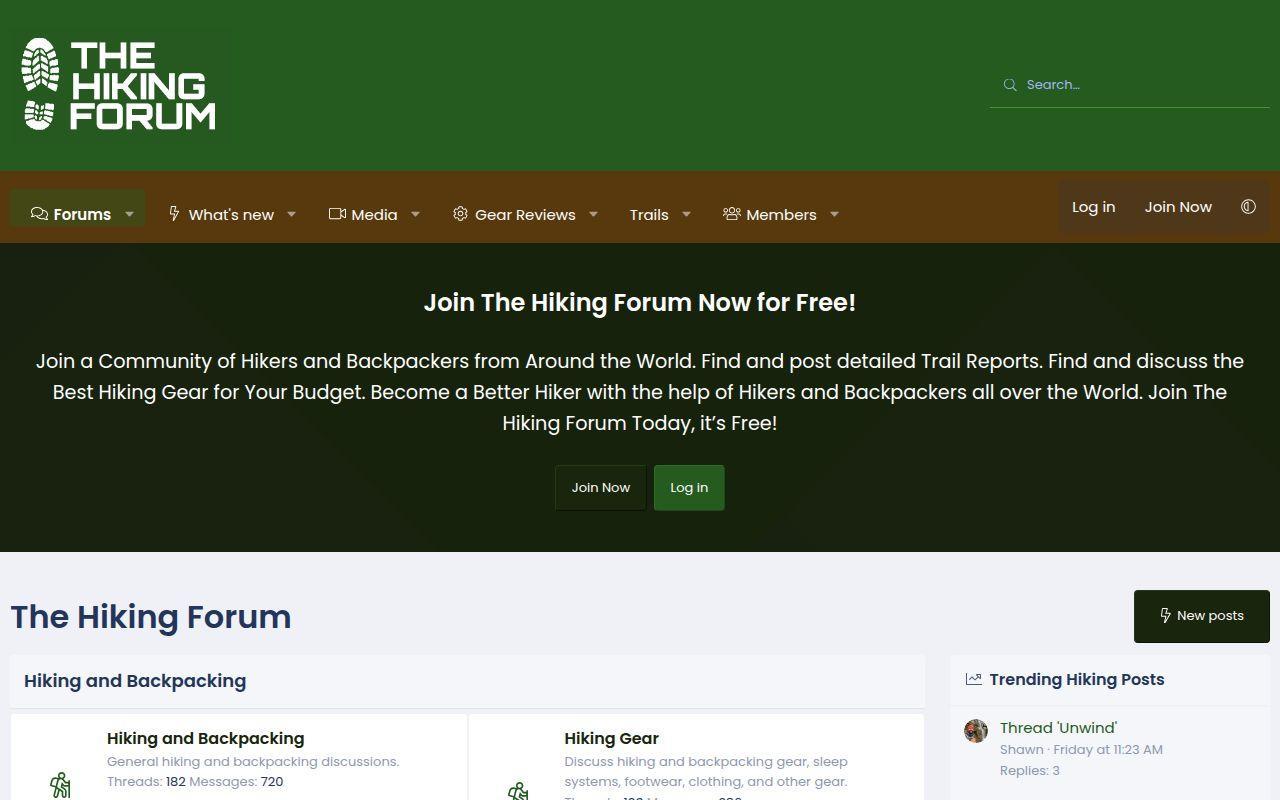This screenshot has width=1280, height=800.
Task: Click Shawn's avatar in Trending Hiking Posts
Action: 975,731
